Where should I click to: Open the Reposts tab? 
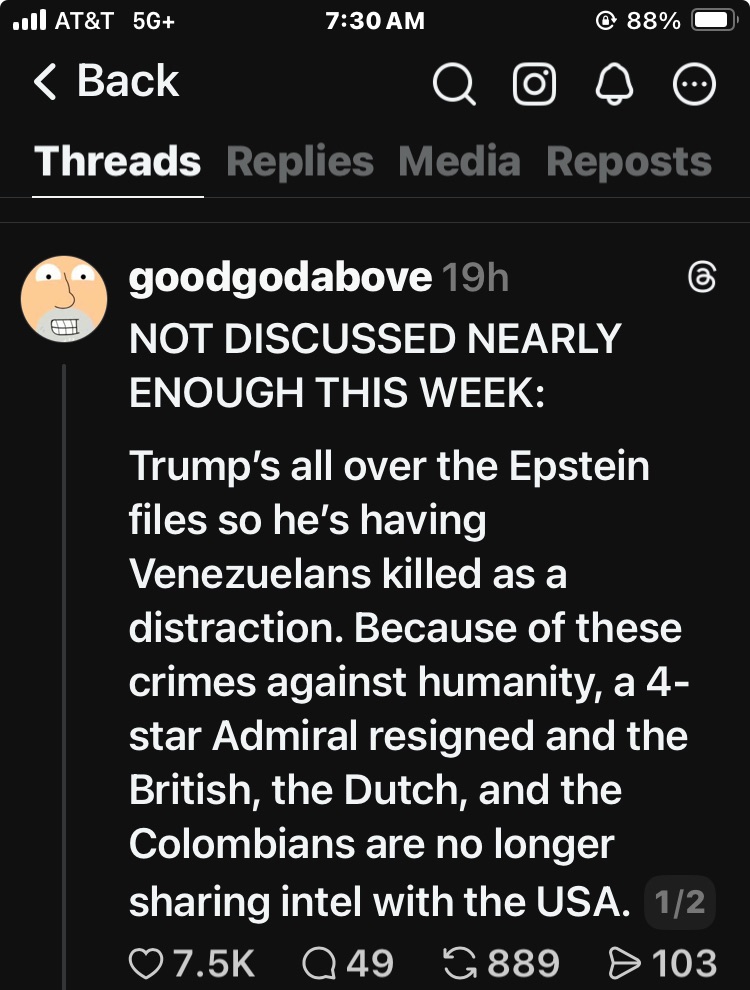[x=629, y=162]
